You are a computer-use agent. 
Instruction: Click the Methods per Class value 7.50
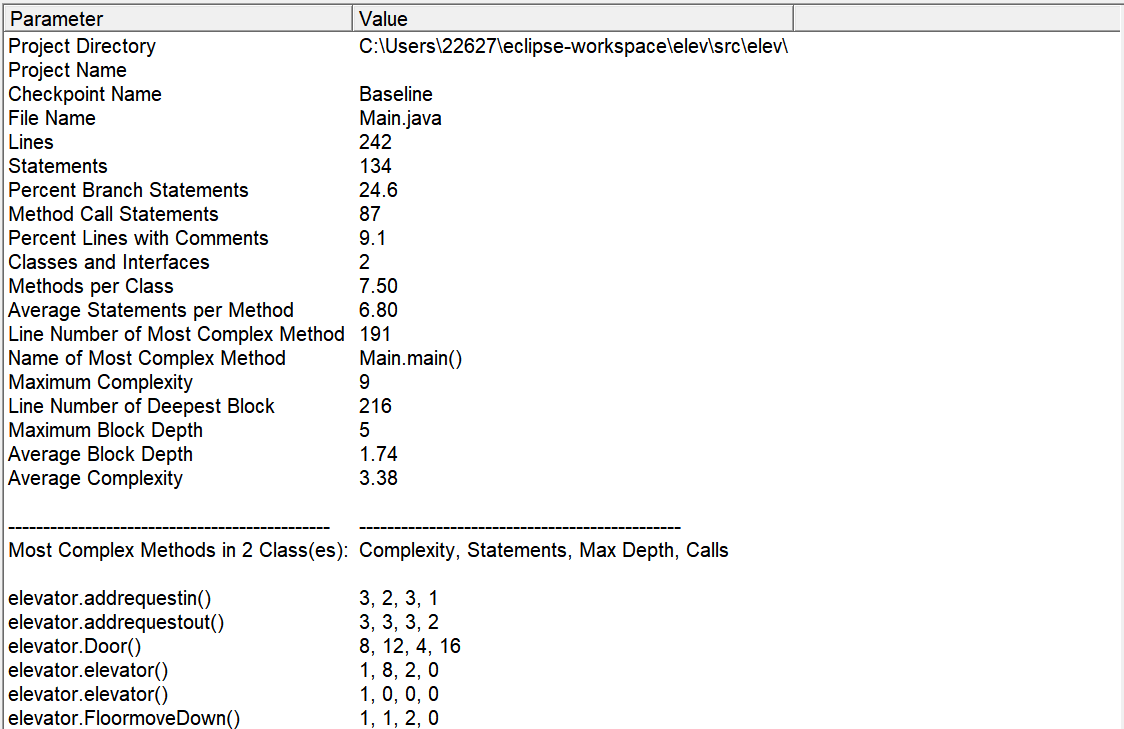(378, 287)
